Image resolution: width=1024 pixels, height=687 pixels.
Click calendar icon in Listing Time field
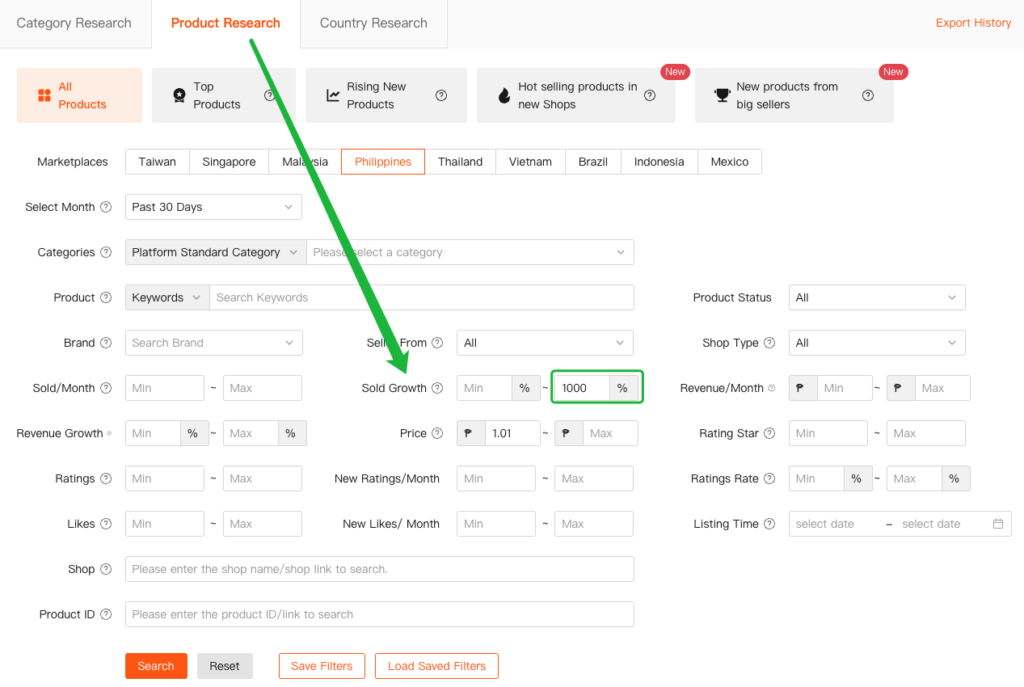point(997,524)
